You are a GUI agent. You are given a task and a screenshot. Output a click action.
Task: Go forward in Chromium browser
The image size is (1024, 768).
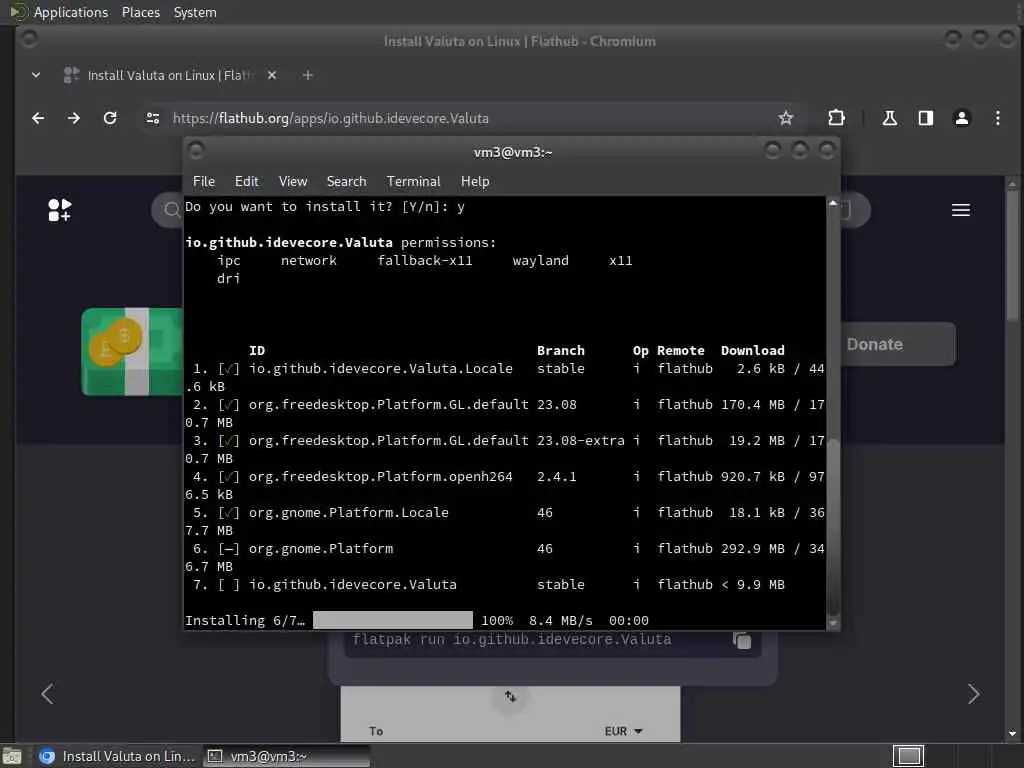74,118
